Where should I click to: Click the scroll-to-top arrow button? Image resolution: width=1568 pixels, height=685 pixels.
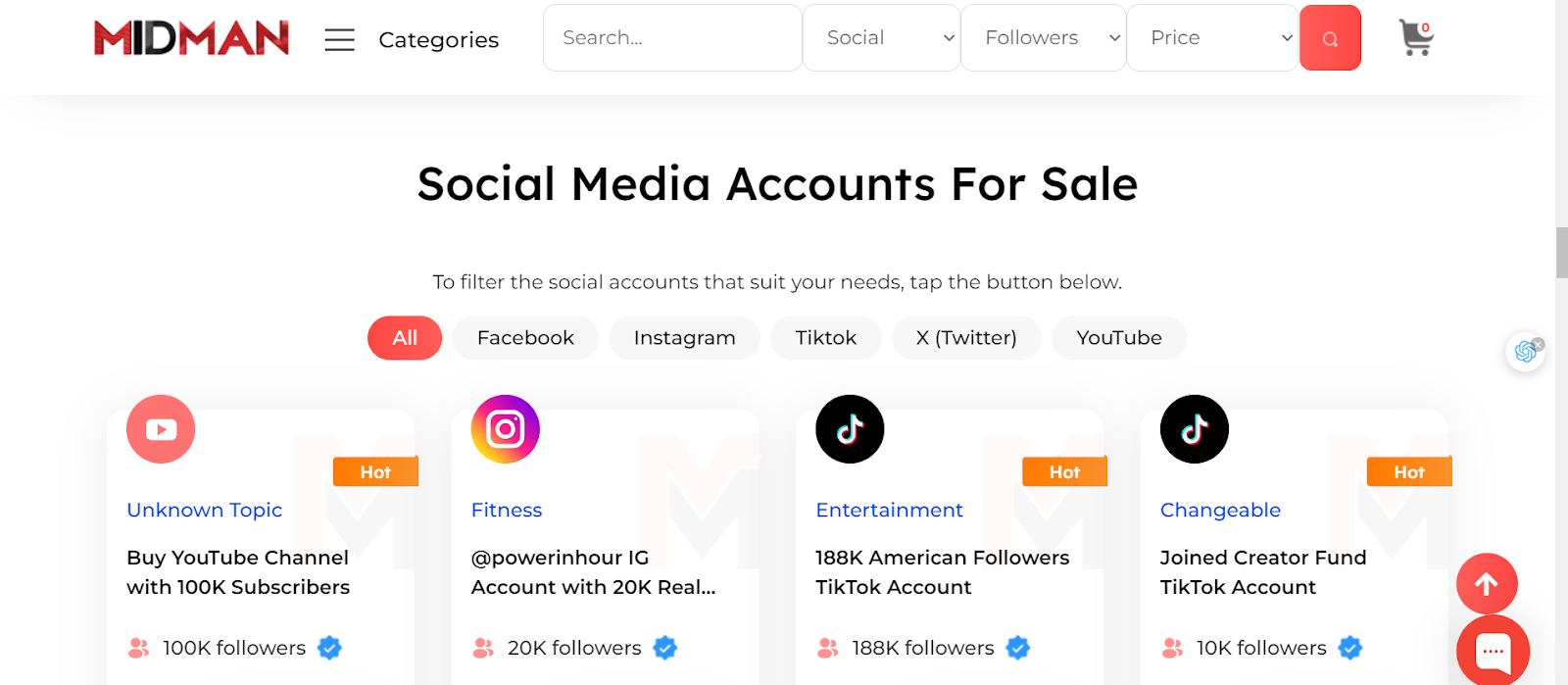1487,584
